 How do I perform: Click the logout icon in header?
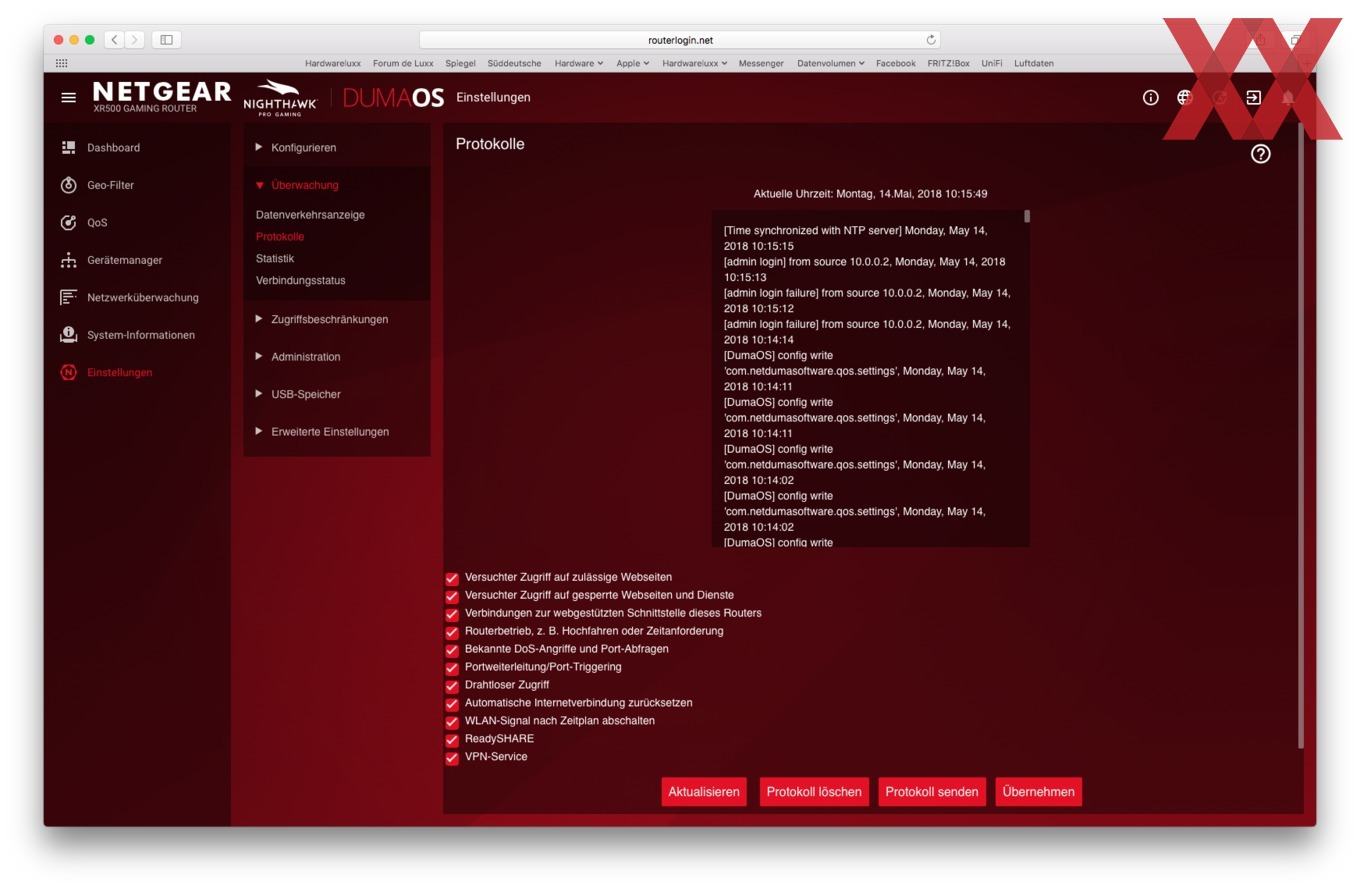(x=1253, y=97)
